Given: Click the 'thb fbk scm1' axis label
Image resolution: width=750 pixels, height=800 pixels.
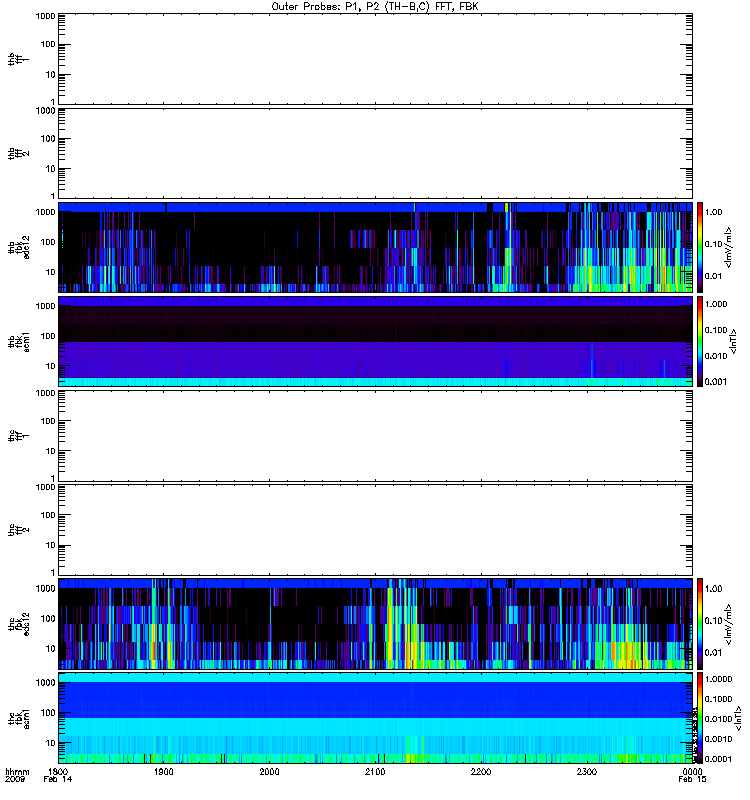Looking at the screenshot, I should [19, 341].
